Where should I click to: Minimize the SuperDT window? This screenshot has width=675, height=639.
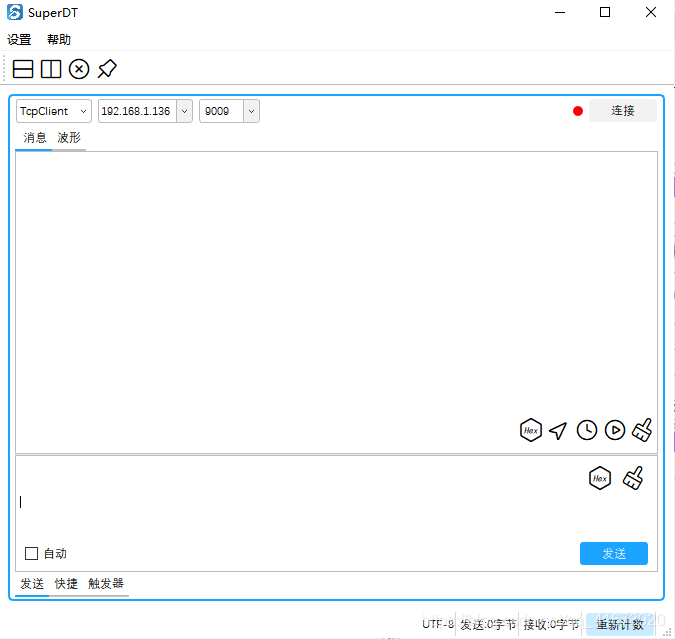pos(560,12)
